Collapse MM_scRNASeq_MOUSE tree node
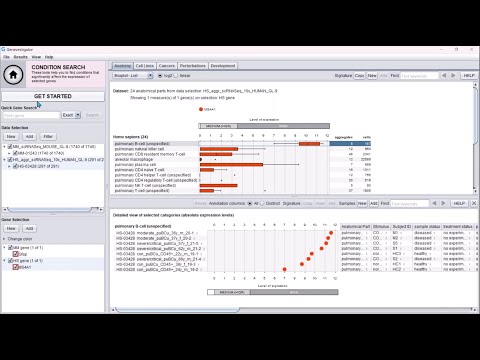480x360 pixels. (x=4, y=147)
